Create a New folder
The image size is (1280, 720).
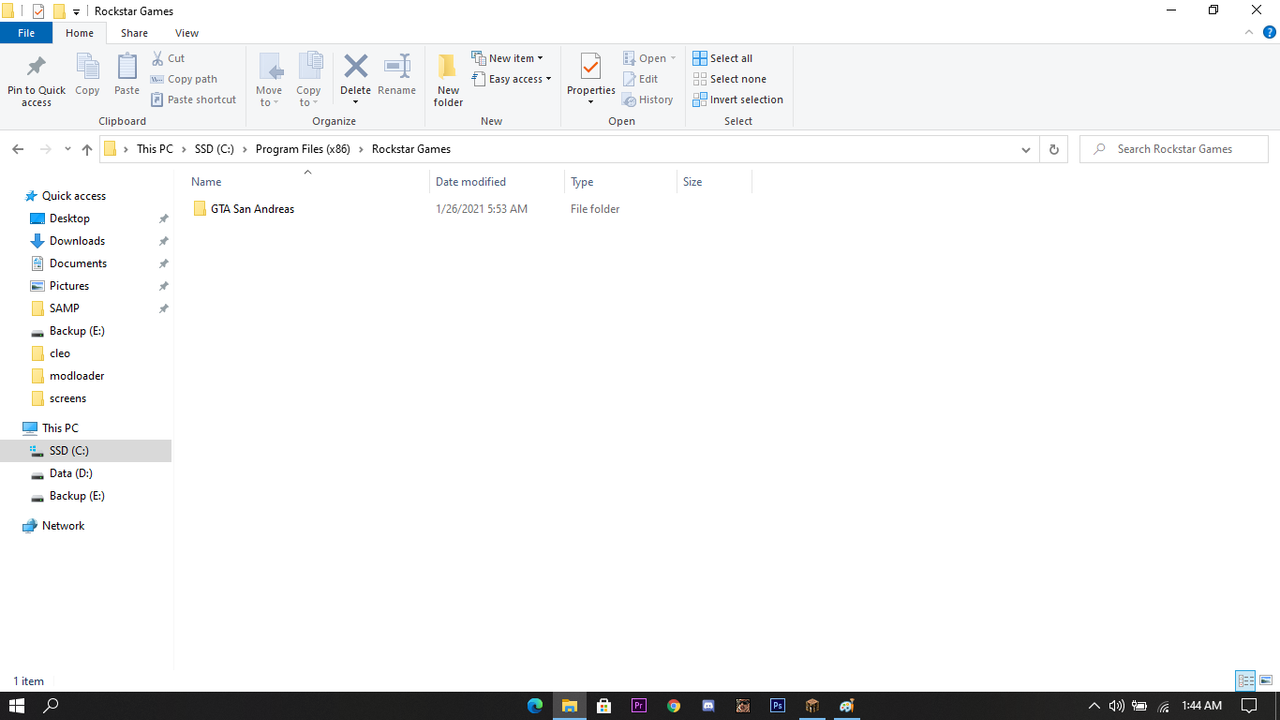448,80
